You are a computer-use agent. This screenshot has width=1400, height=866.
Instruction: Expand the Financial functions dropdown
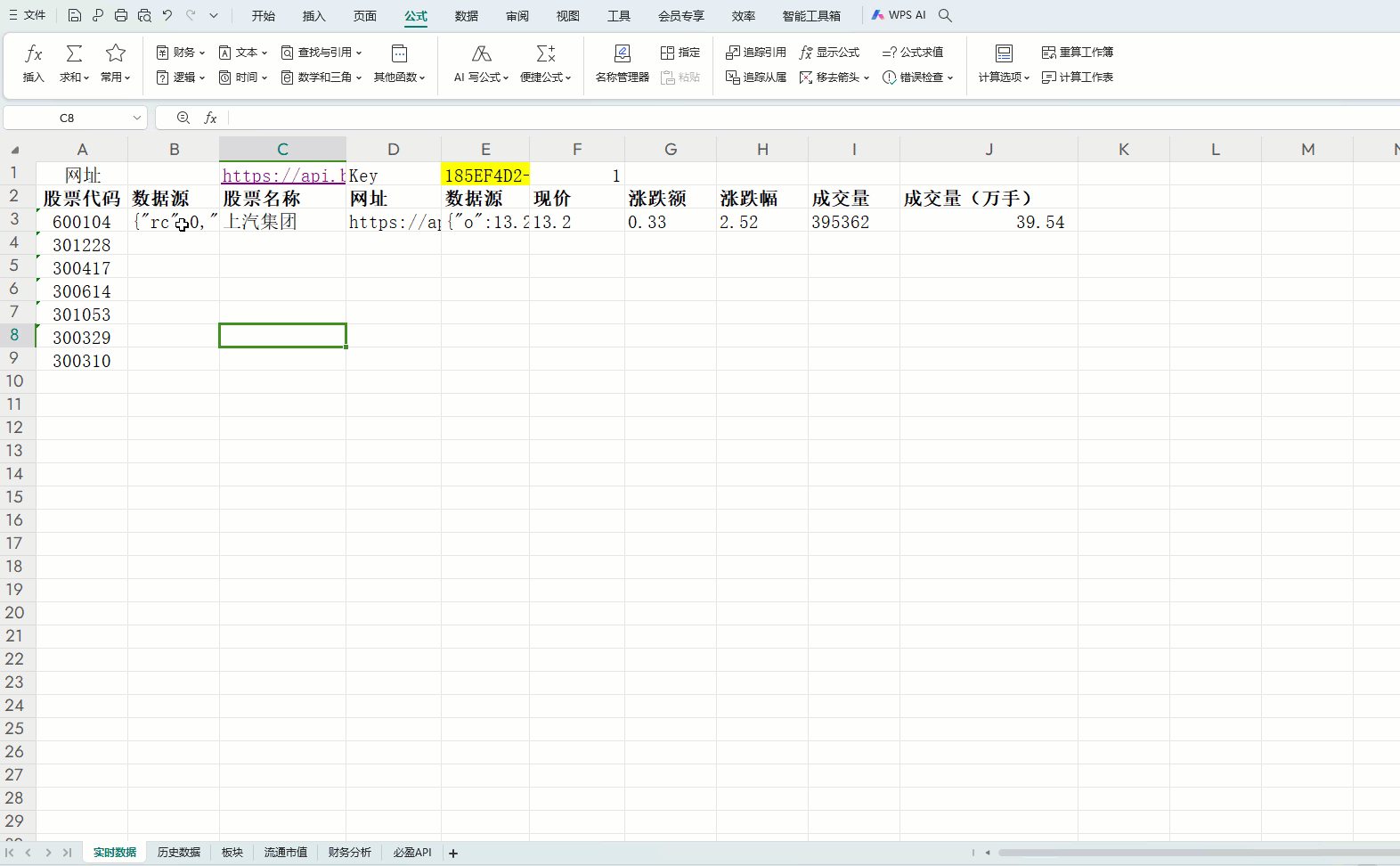pos(181,53)
